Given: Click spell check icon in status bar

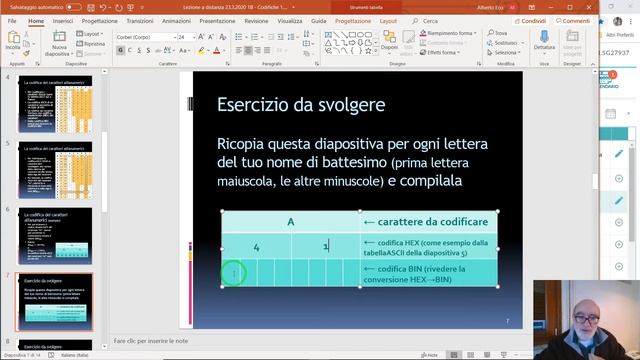Looking at the screenshot, I should tap(51, 356).
